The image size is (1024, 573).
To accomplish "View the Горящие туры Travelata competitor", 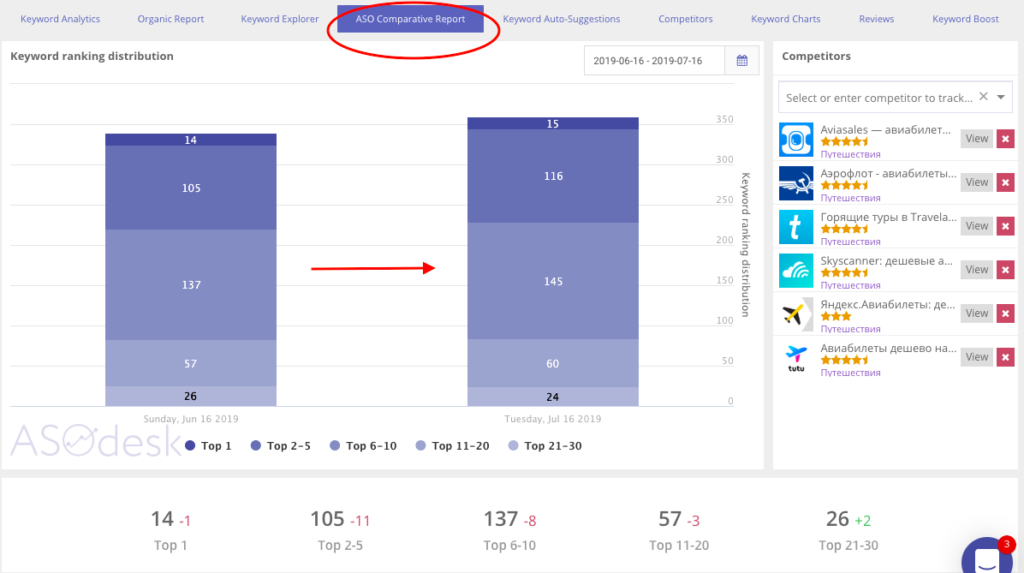I will pyautogui.click(x=977, y=226).
